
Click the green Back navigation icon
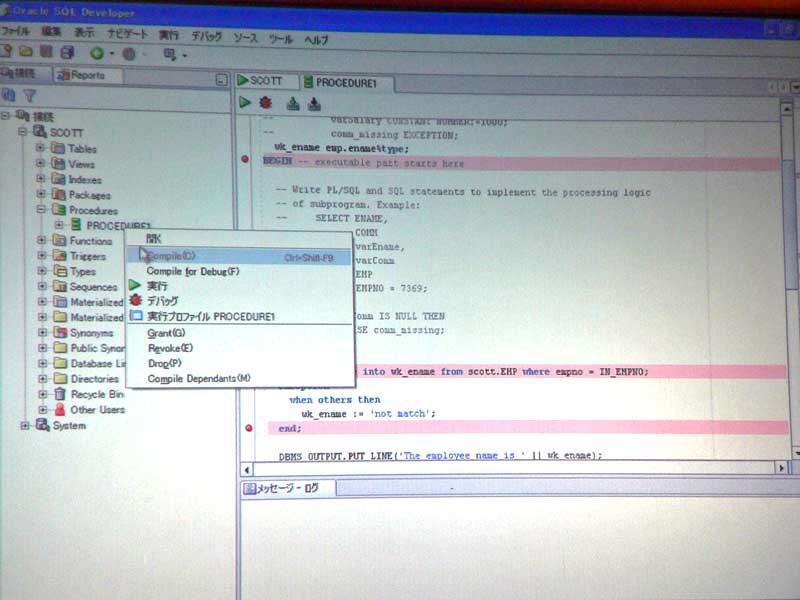pyautogui.click(x=97, y=53)
